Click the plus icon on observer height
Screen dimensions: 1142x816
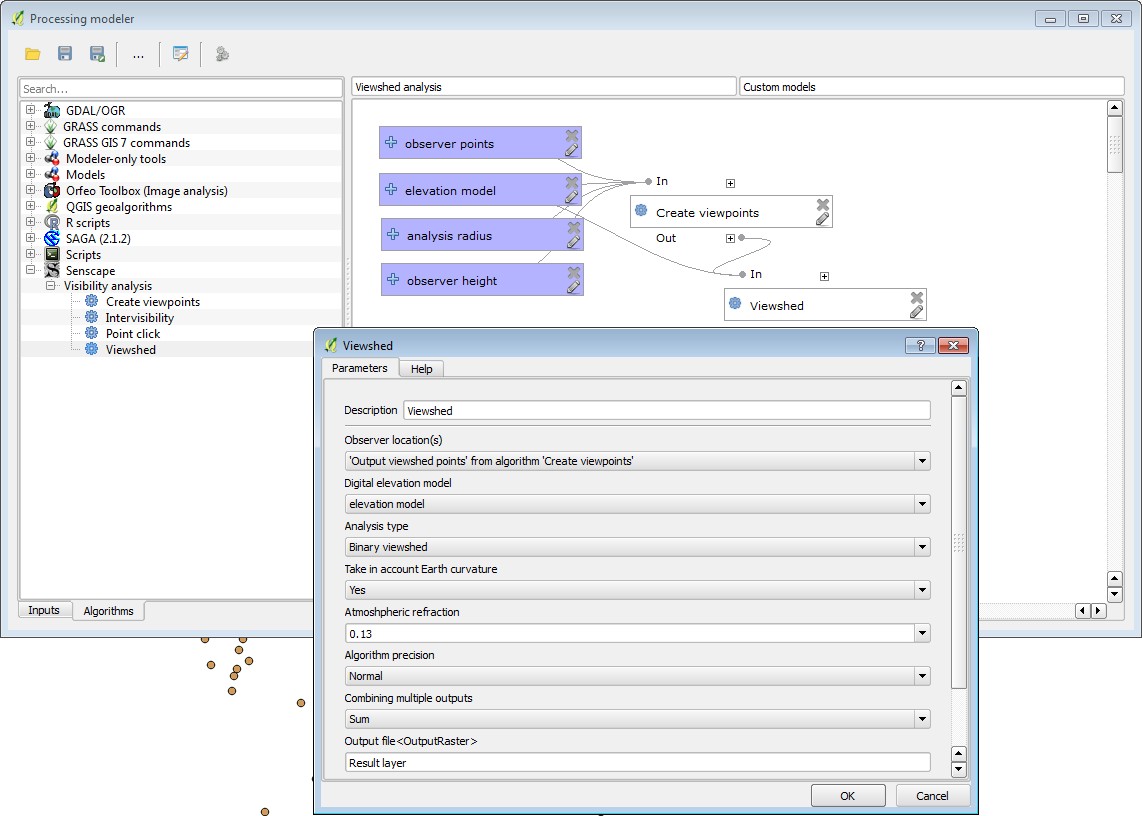[x=393, y=280]
